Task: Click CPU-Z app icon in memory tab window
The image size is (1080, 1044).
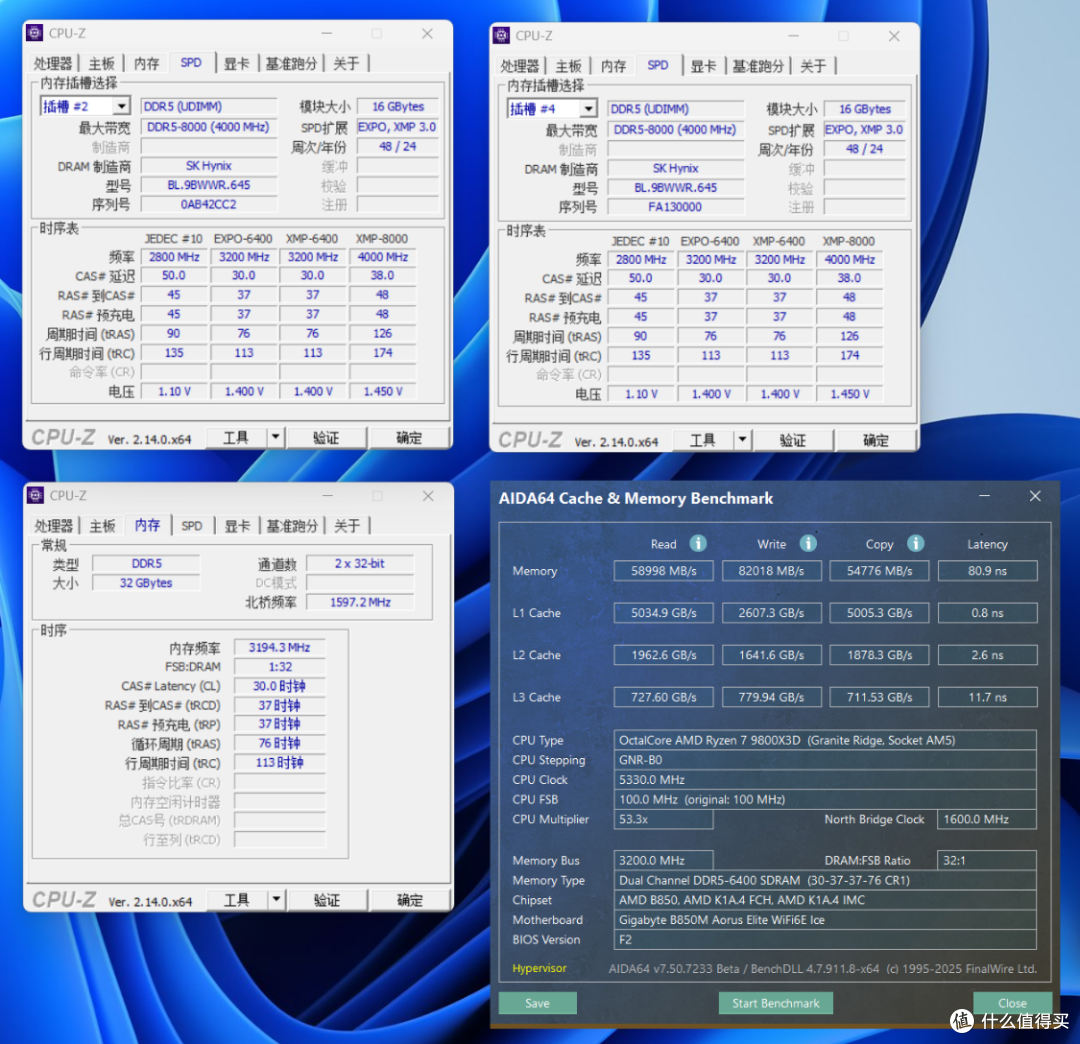Action: tap(35, 495)
